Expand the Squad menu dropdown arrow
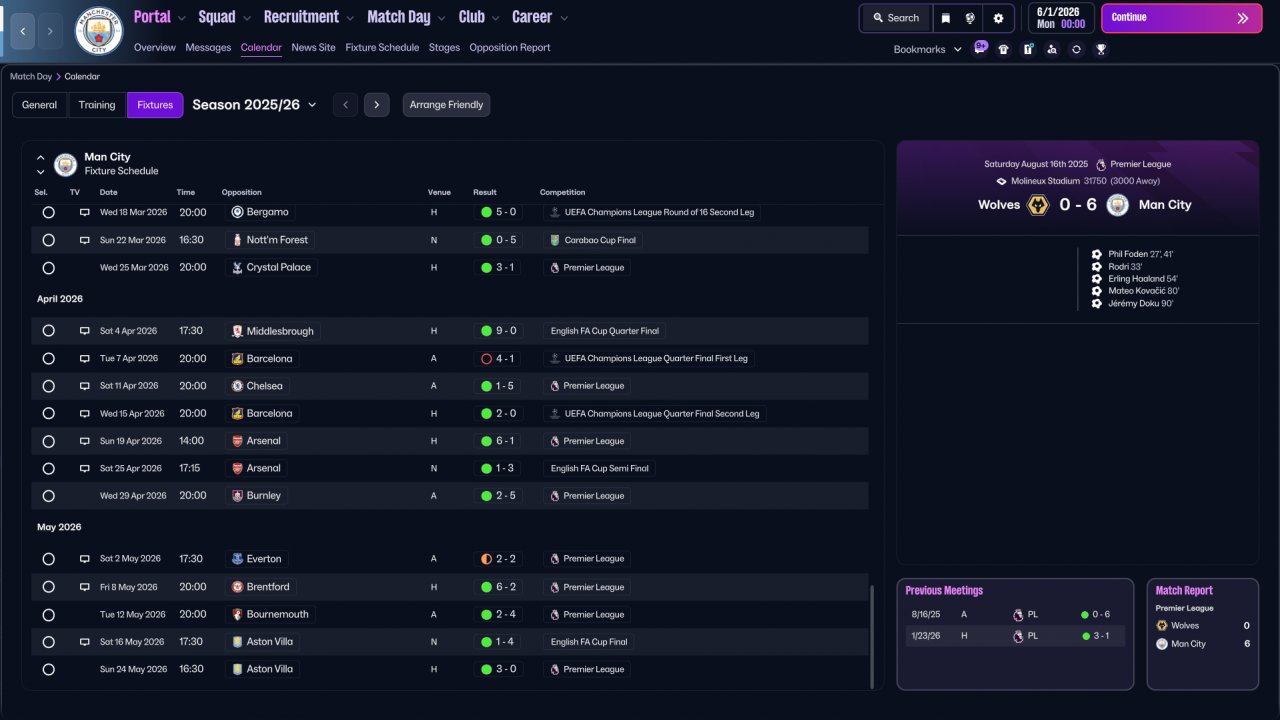This screenshot has height=720, width=1280. pos(246,18)
